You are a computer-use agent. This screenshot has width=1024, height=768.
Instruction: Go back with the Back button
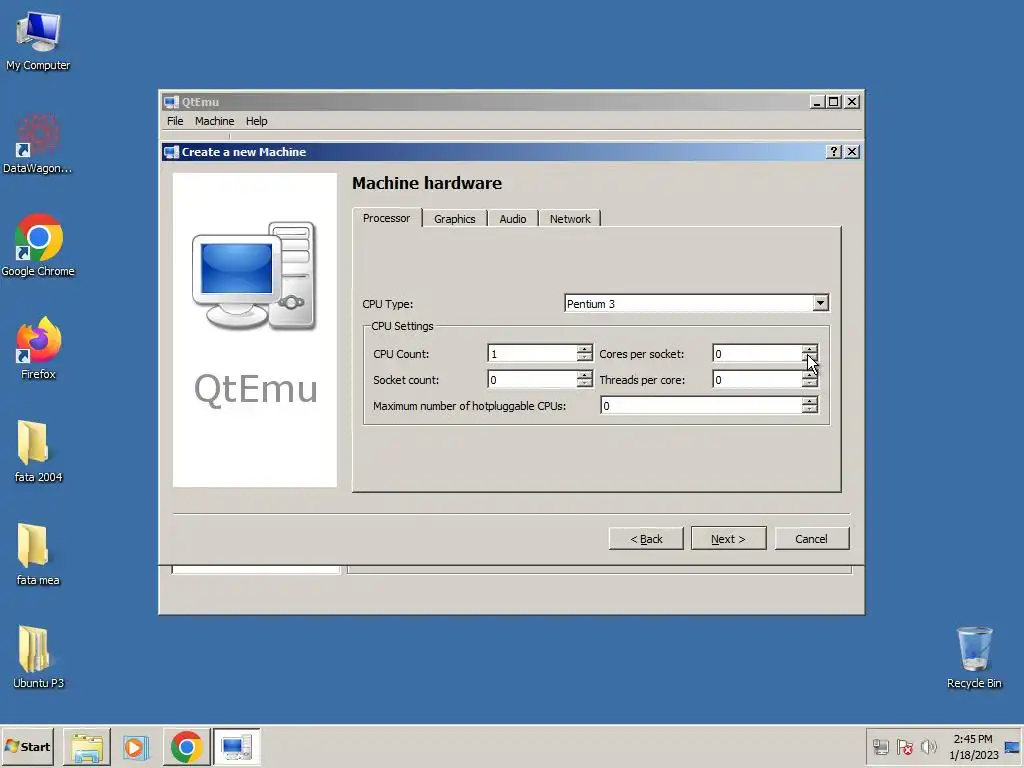pos(646,539)
